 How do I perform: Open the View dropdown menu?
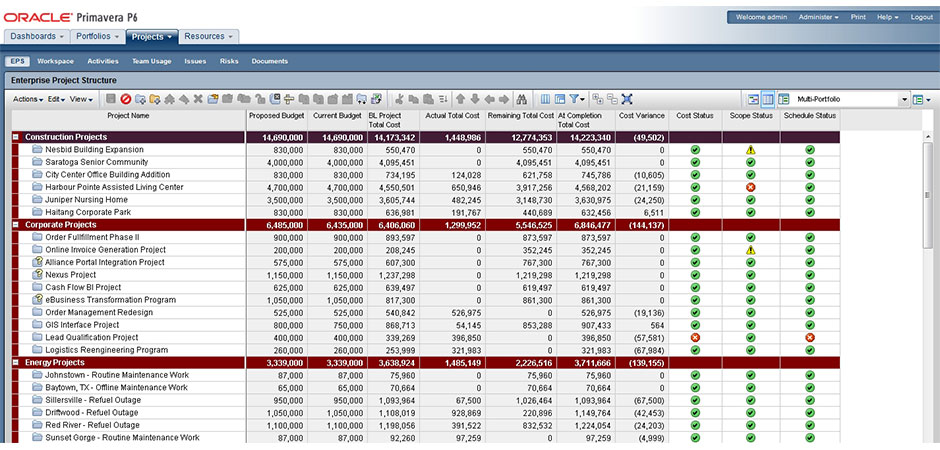[81, 99]
